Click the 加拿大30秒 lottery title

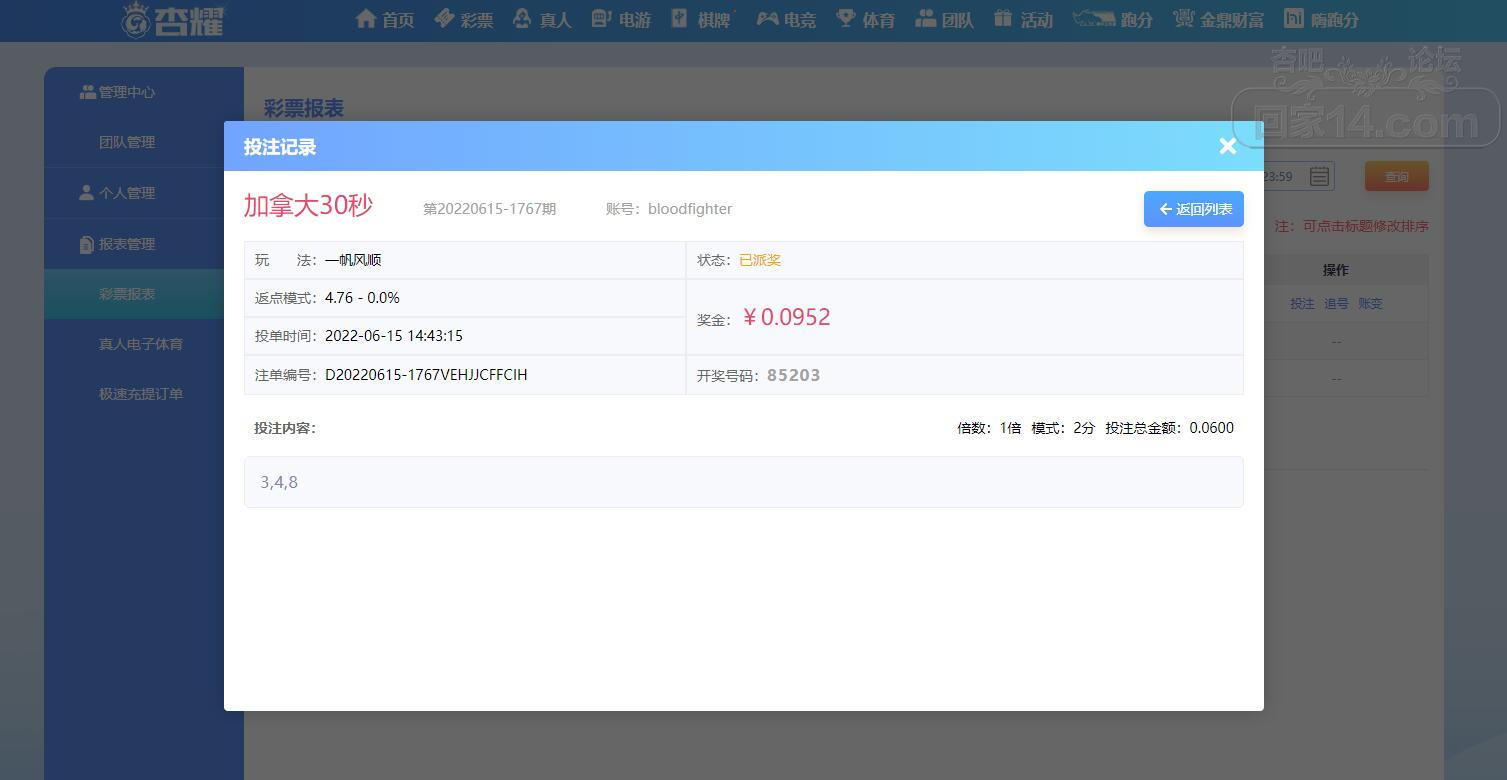[308, 205]
